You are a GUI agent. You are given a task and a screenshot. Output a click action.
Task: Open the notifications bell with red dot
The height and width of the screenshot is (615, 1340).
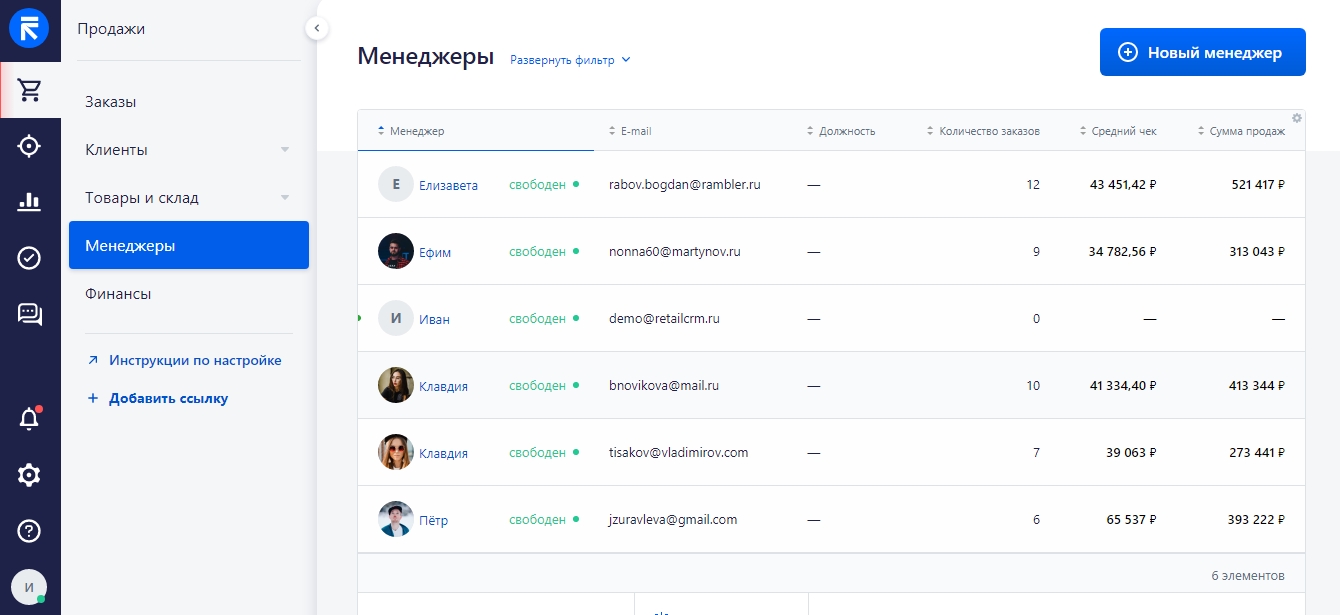coord(30,419)
